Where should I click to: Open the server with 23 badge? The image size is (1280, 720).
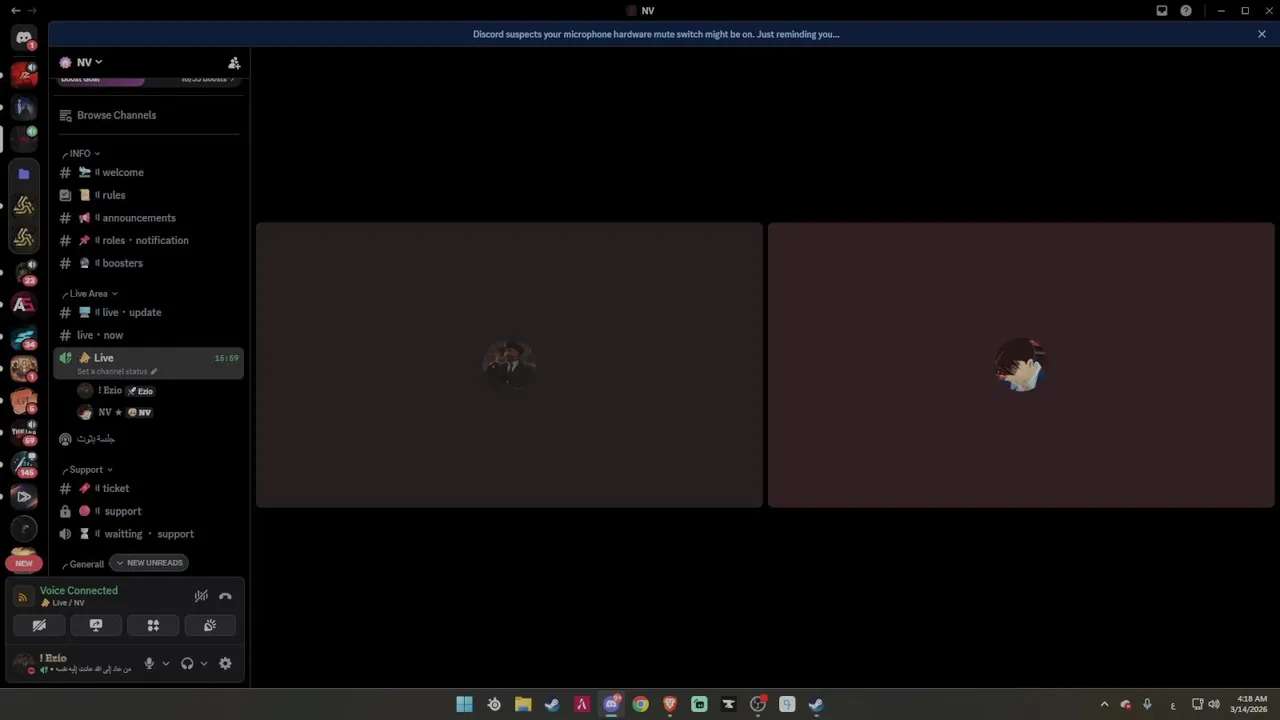24,272
